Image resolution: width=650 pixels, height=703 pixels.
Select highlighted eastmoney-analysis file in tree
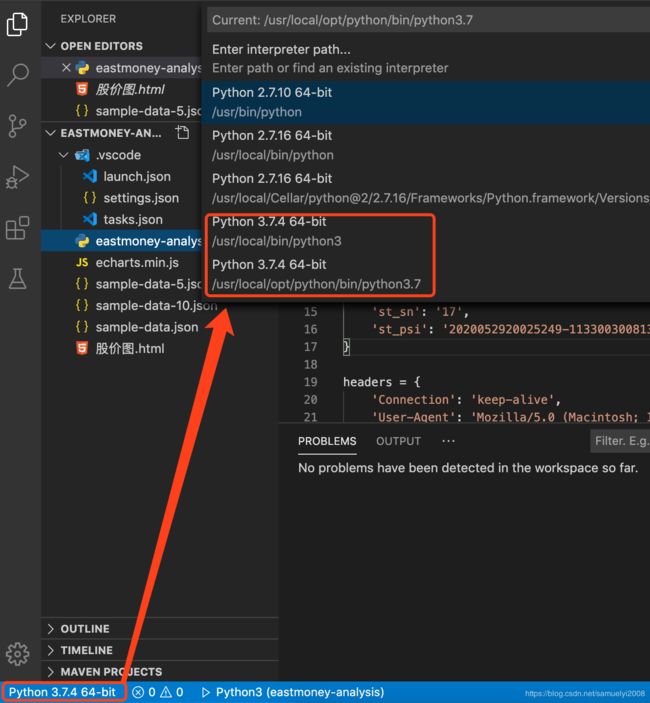(x=121, y=241)
